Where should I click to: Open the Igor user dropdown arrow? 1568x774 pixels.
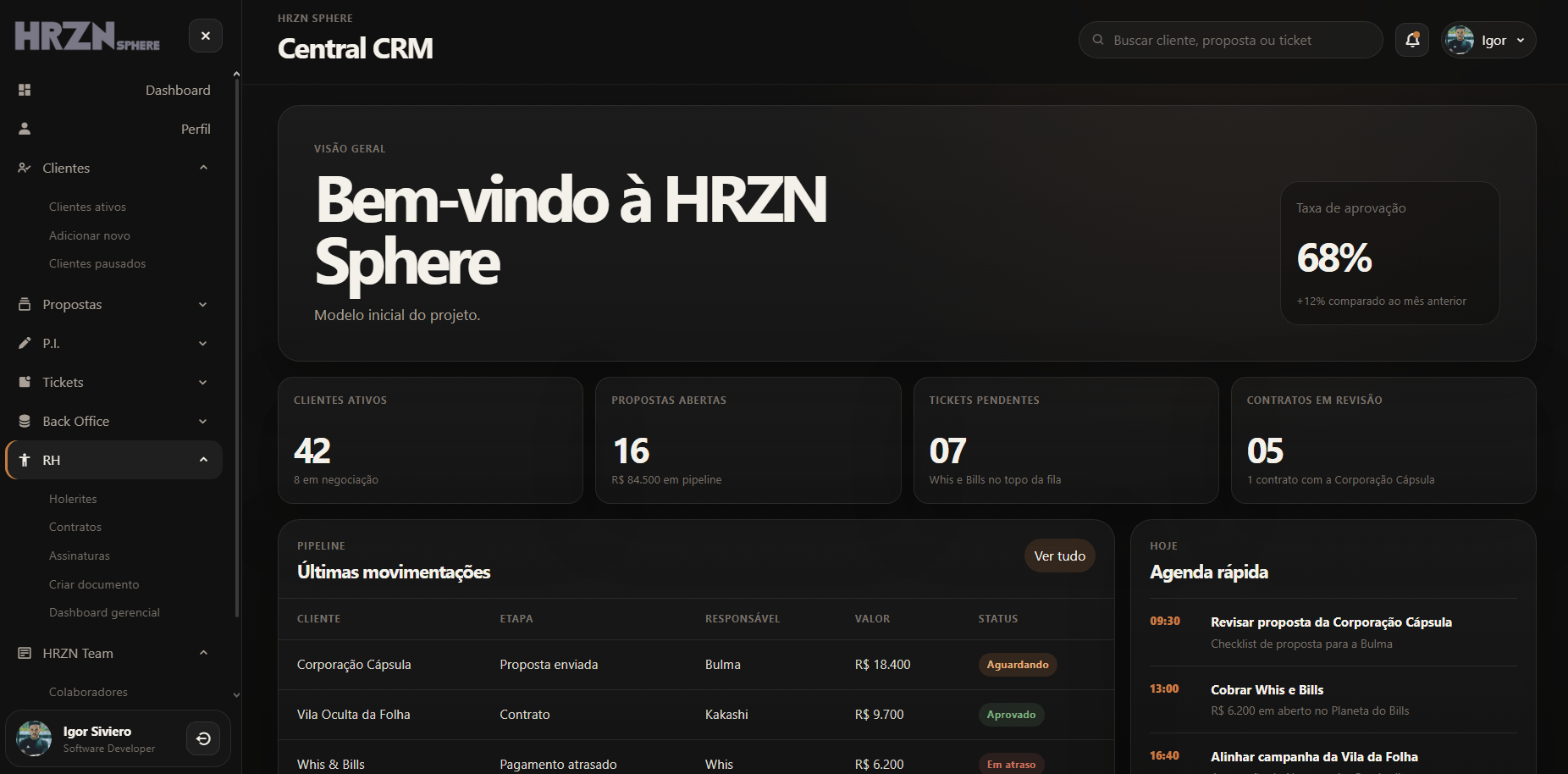1521,40
